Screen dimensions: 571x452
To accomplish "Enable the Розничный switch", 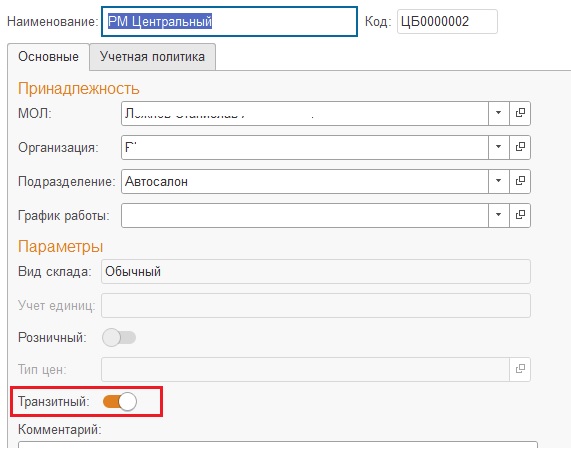I will 119,338.
